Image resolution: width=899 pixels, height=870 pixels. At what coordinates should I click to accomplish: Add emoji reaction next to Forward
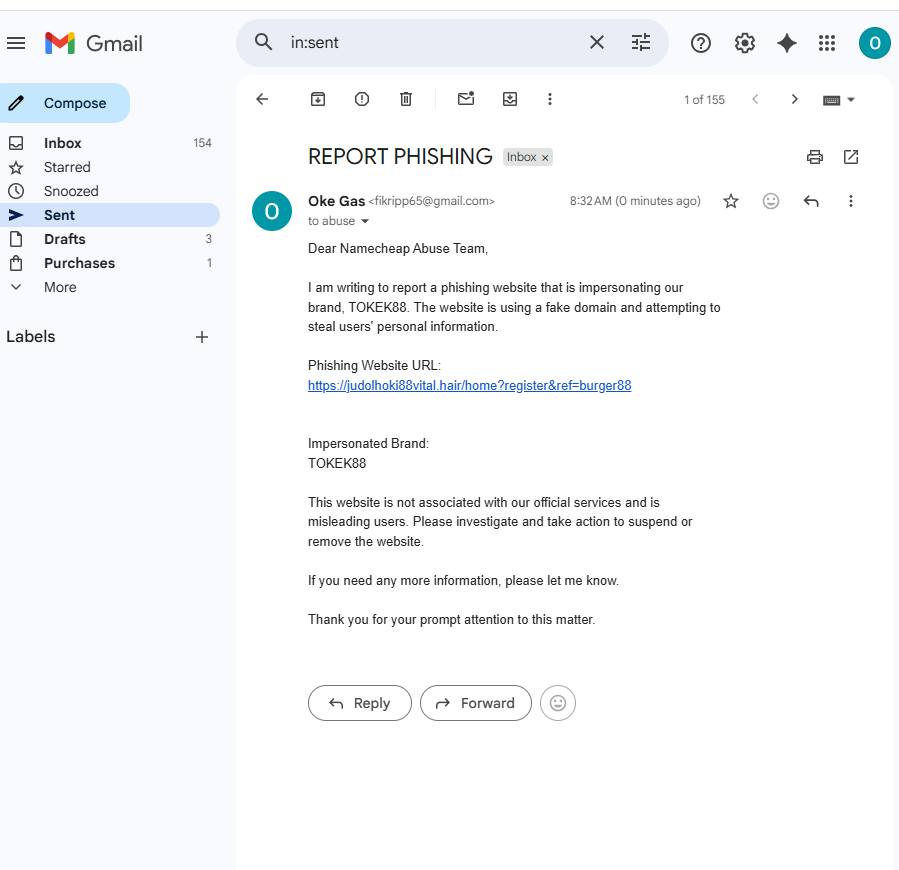(557, 703)
